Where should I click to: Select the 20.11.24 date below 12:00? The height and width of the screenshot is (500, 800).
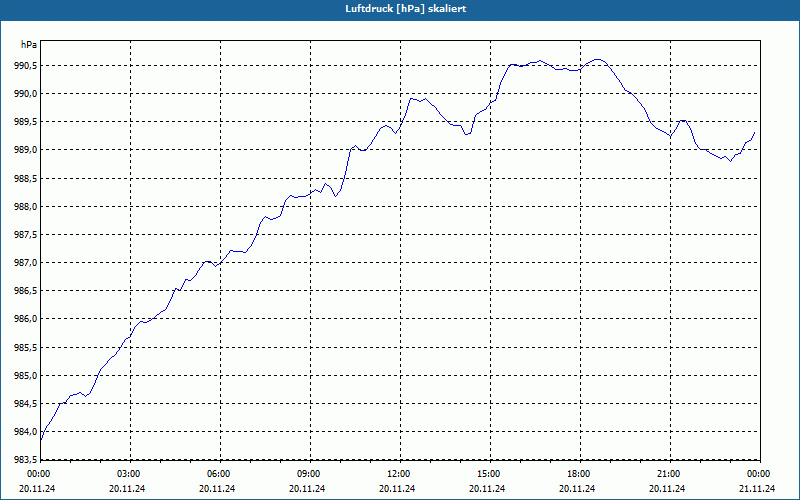coord(397,488)
